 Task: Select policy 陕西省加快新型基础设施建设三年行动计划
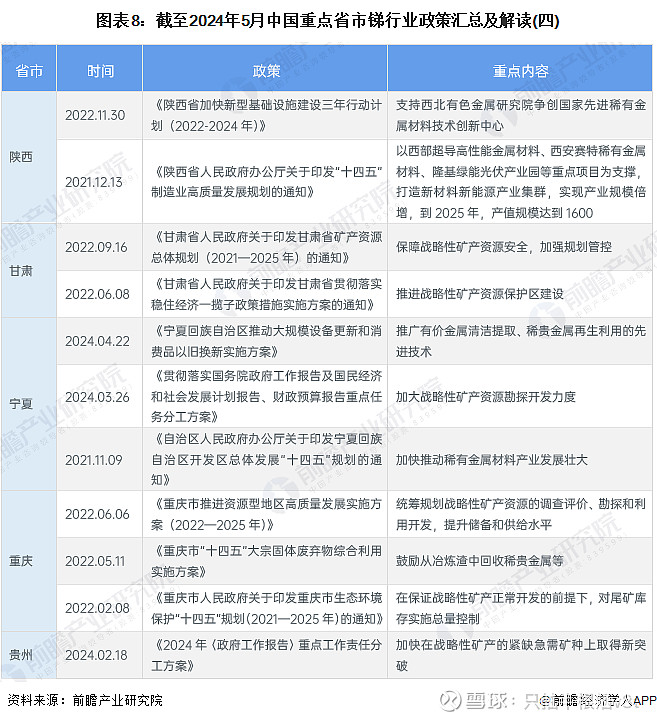point(267,115)
